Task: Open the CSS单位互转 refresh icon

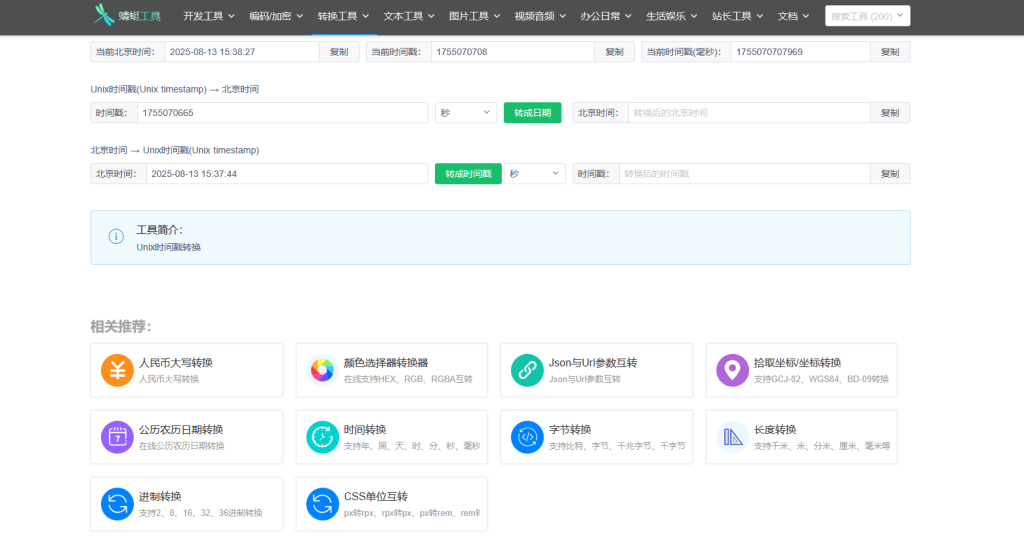Action: coord(322,504)
